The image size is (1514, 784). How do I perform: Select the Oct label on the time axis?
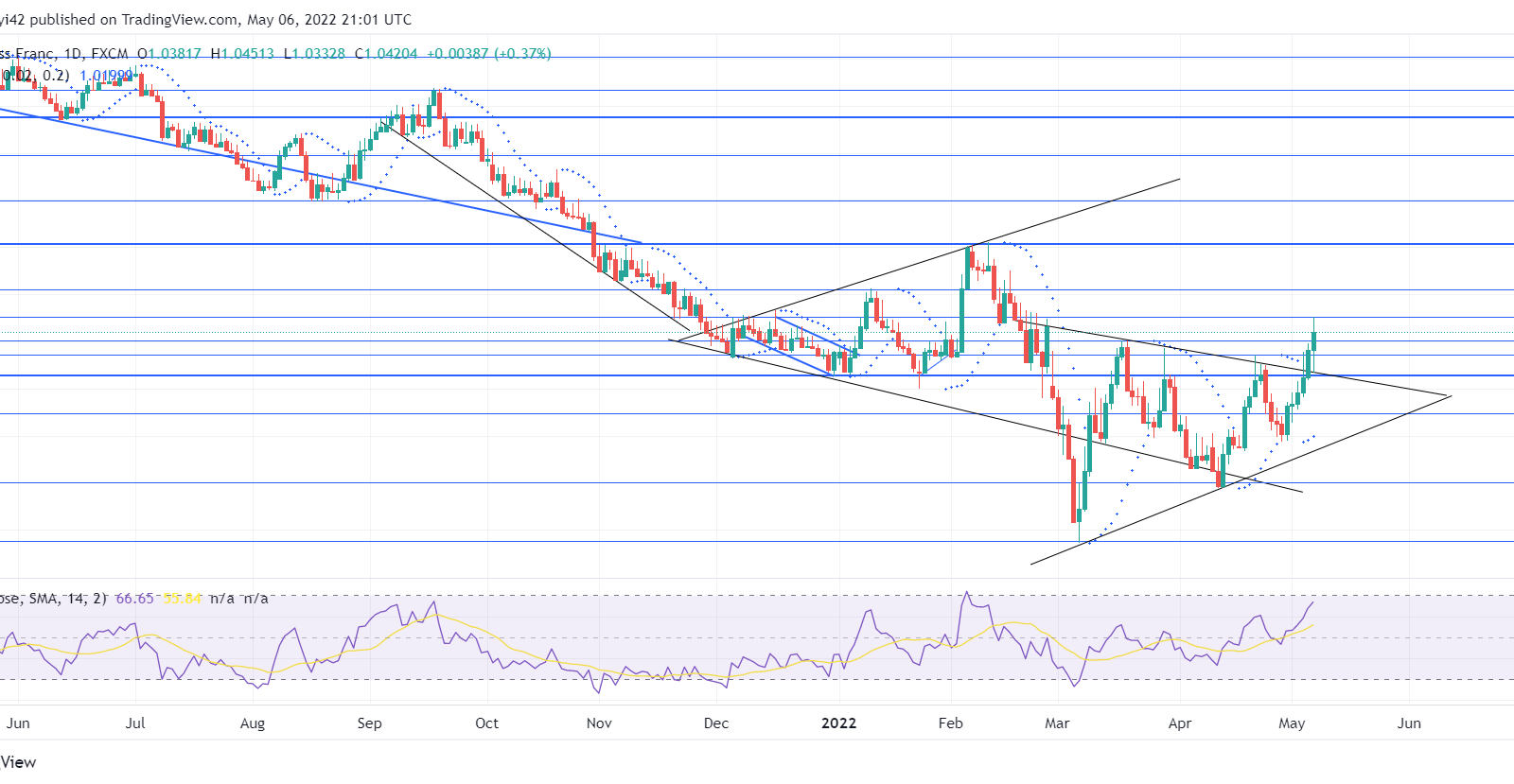[486, 723]
